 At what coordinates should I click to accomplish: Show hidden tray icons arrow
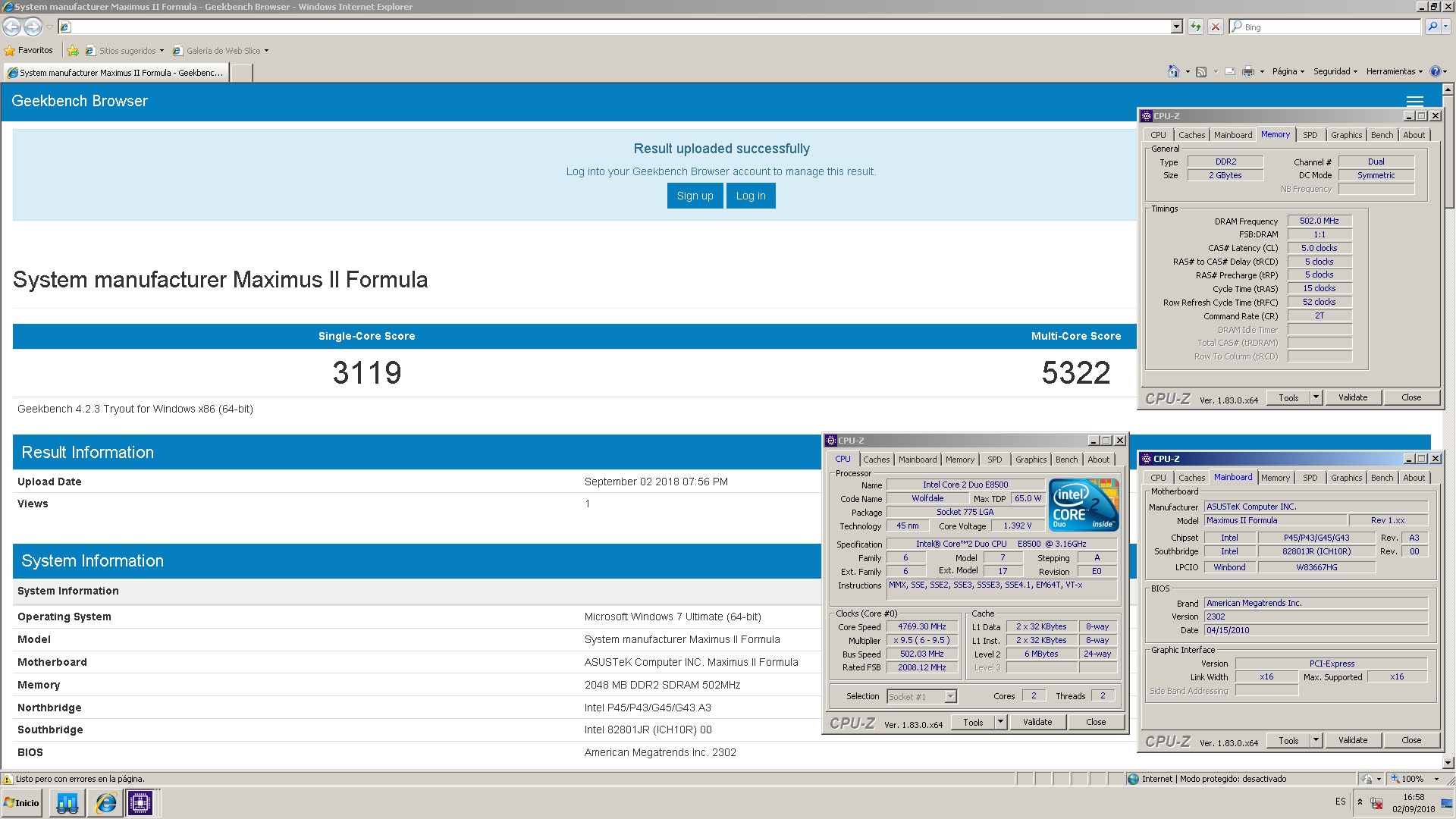(1360, 802)
